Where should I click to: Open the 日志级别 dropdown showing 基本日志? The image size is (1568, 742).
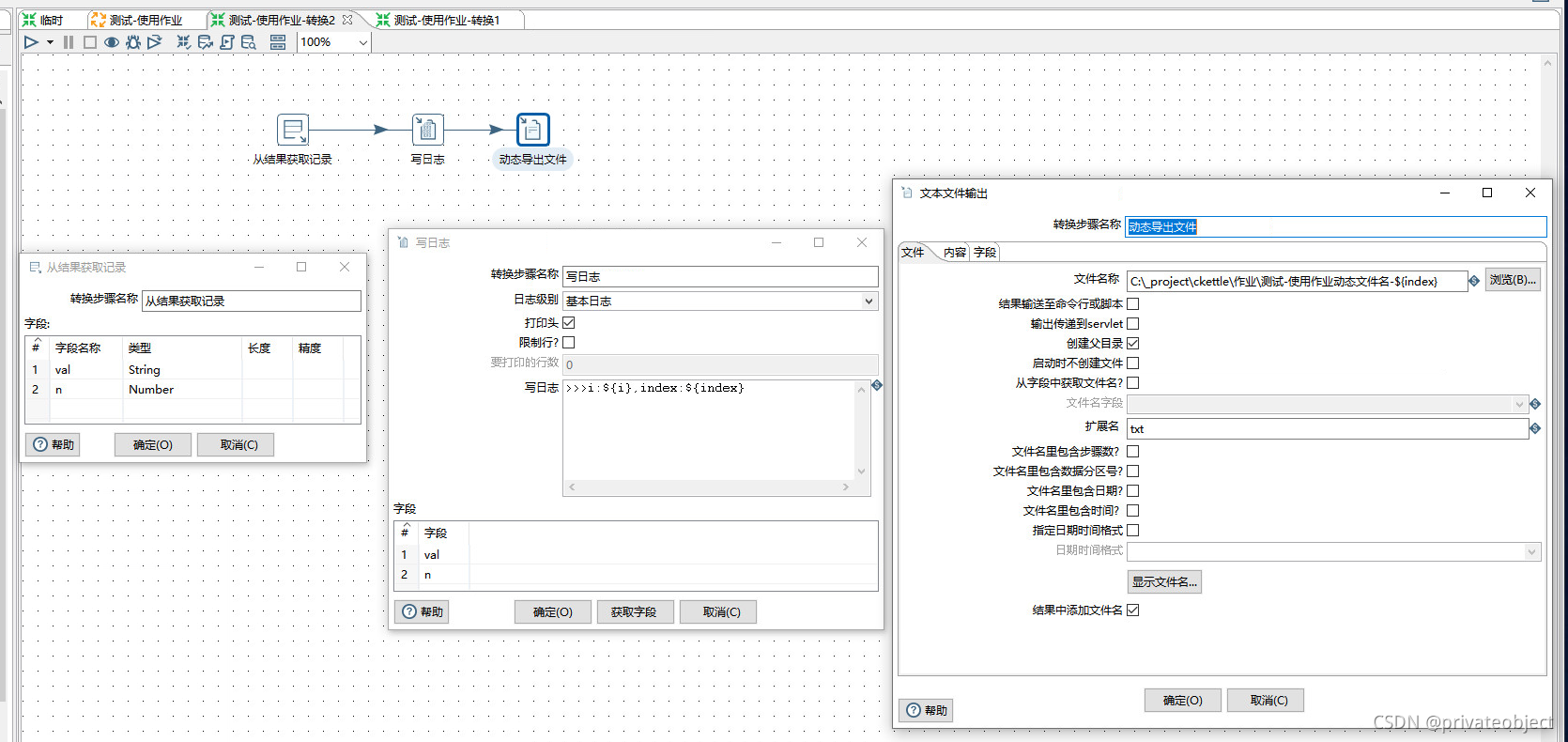coord(720,301)
